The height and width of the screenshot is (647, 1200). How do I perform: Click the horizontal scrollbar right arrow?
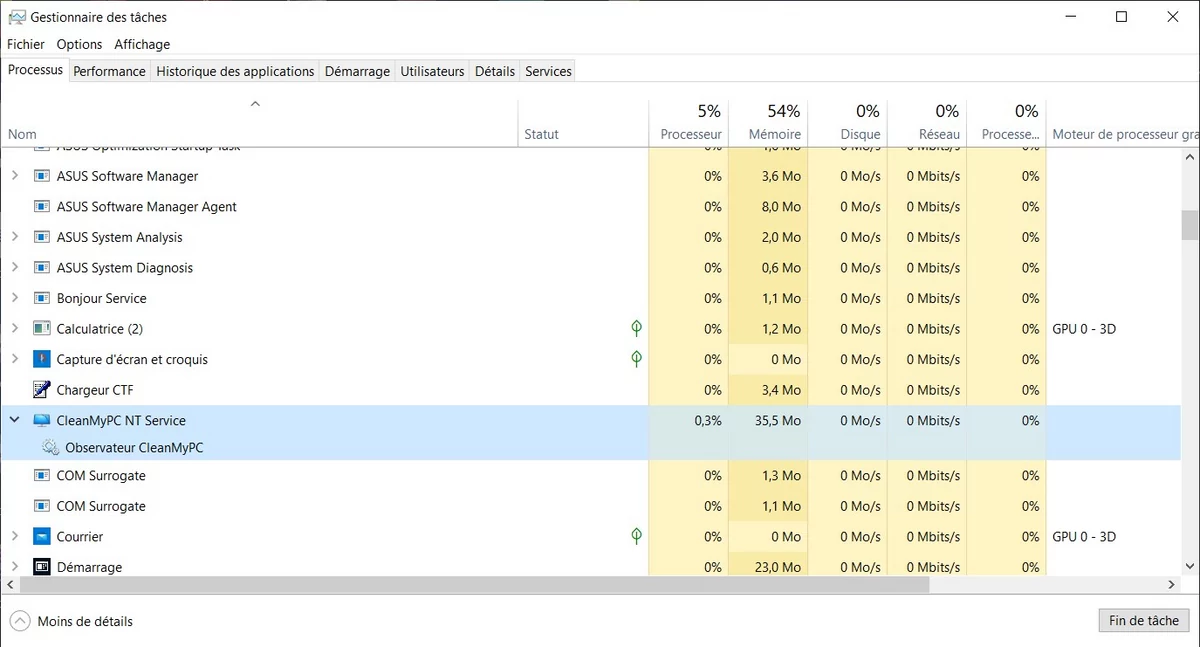[x=1172, y=584]
